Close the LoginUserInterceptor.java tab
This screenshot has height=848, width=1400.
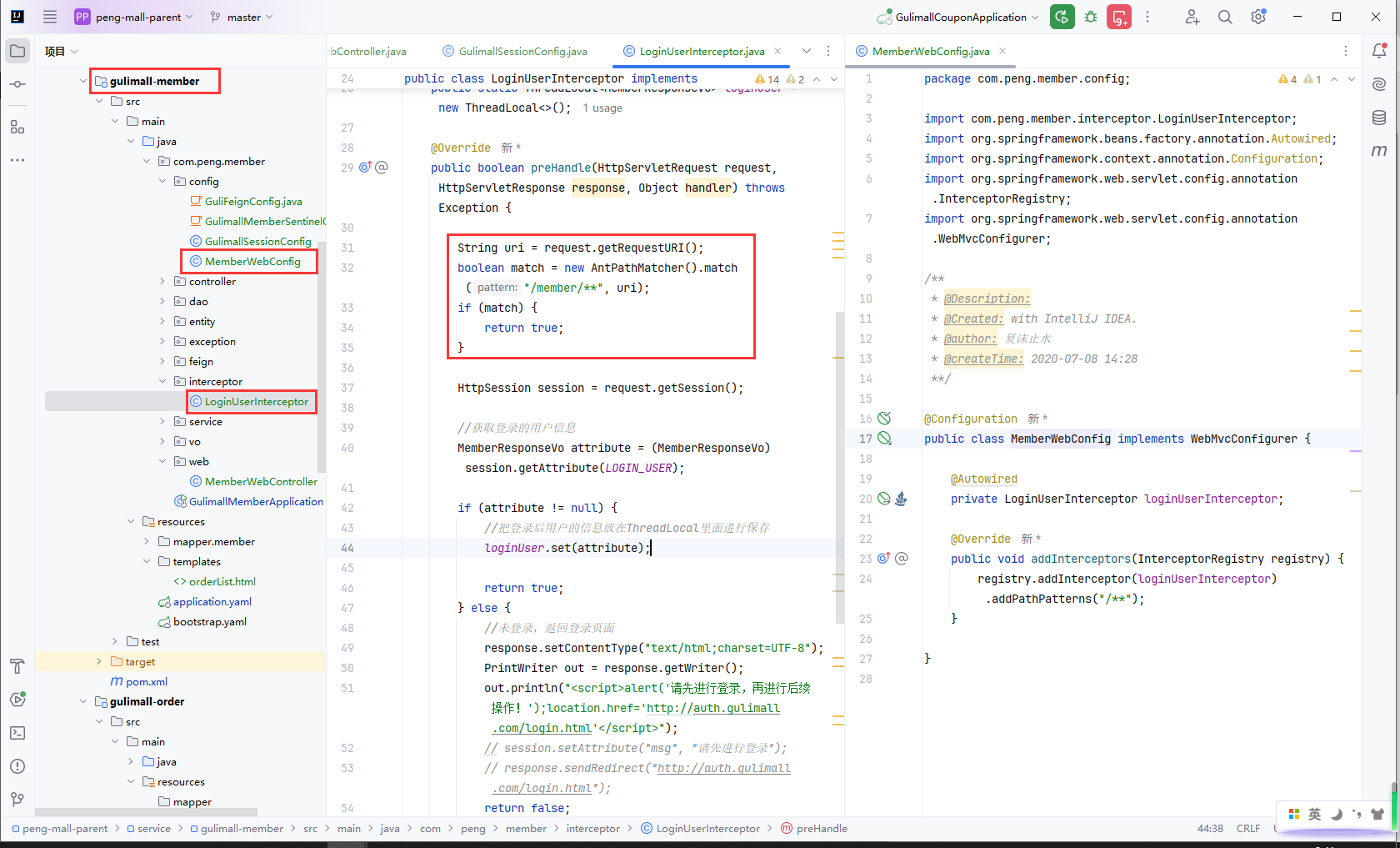777,51
